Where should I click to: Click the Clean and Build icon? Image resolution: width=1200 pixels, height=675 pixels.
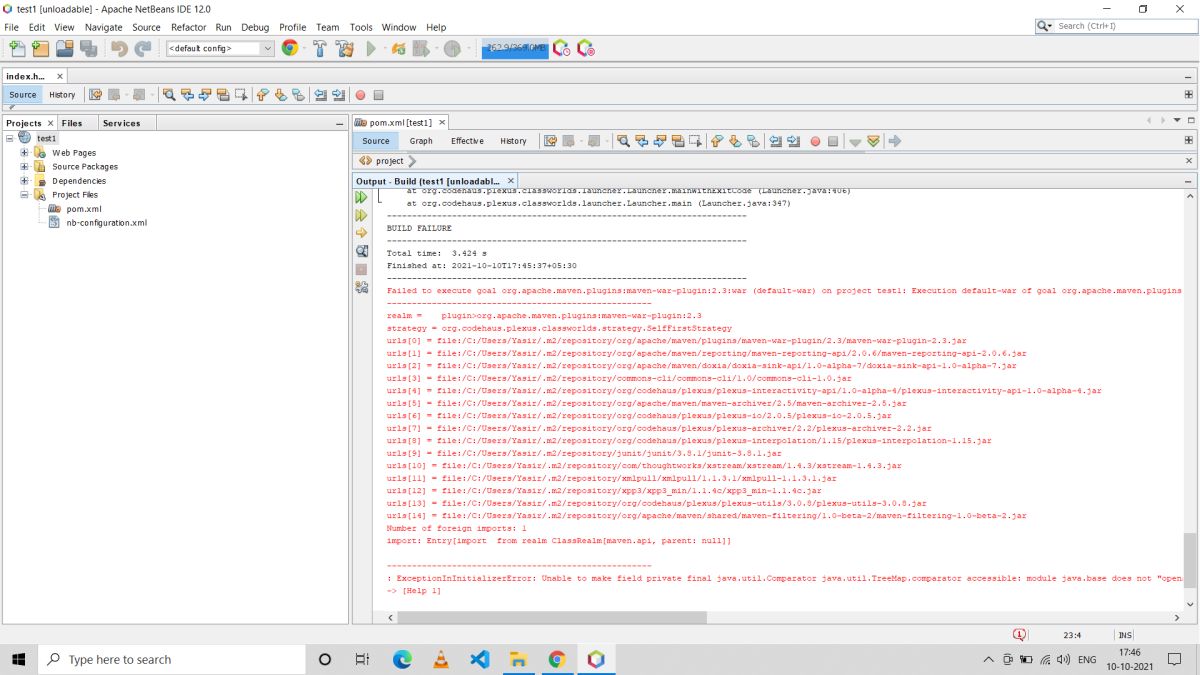point(345,48)
